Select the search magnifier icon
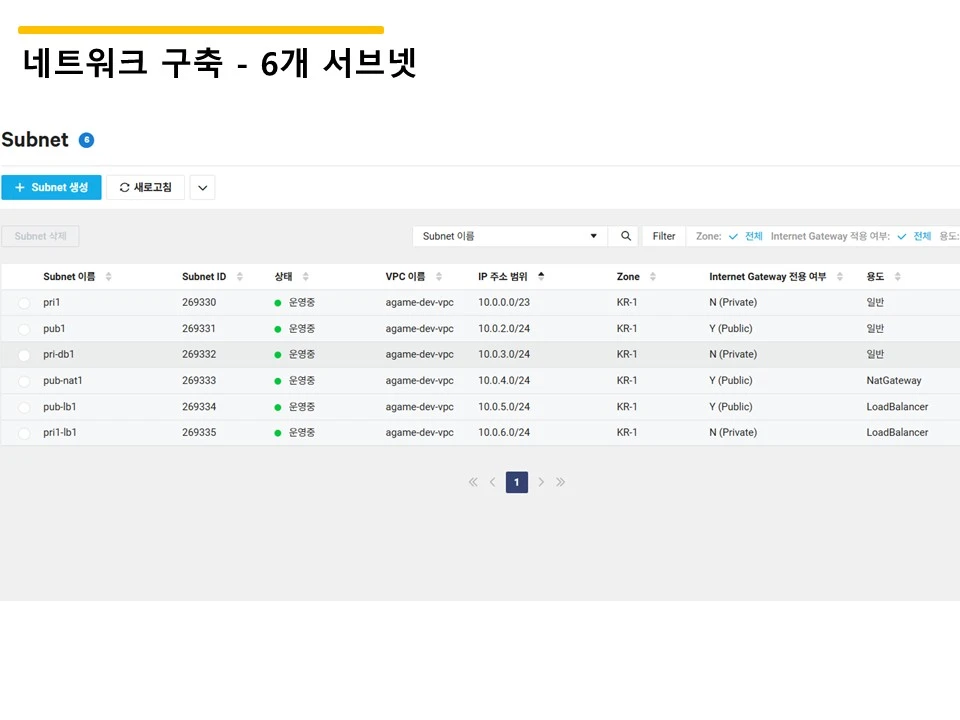This screenshot has height=720, width=960. pos(625,236)
